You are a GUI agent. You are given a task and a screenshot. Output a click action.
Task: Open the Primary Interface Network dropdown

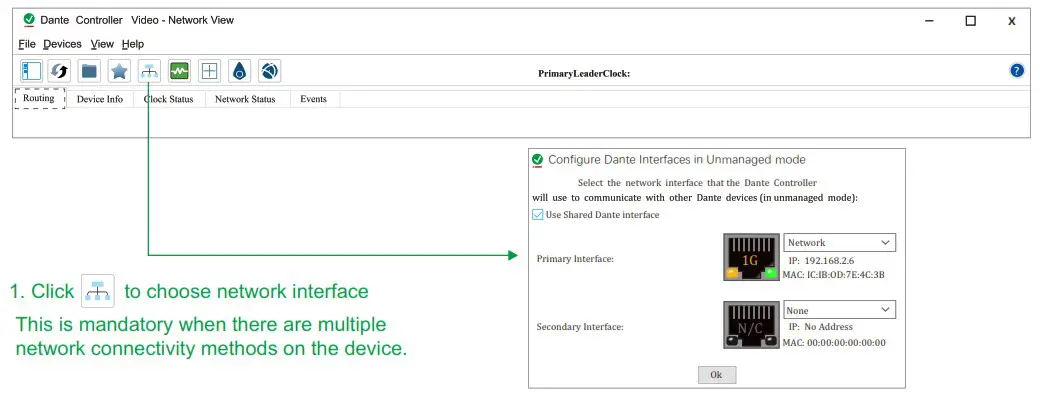(x=840, y=243)
